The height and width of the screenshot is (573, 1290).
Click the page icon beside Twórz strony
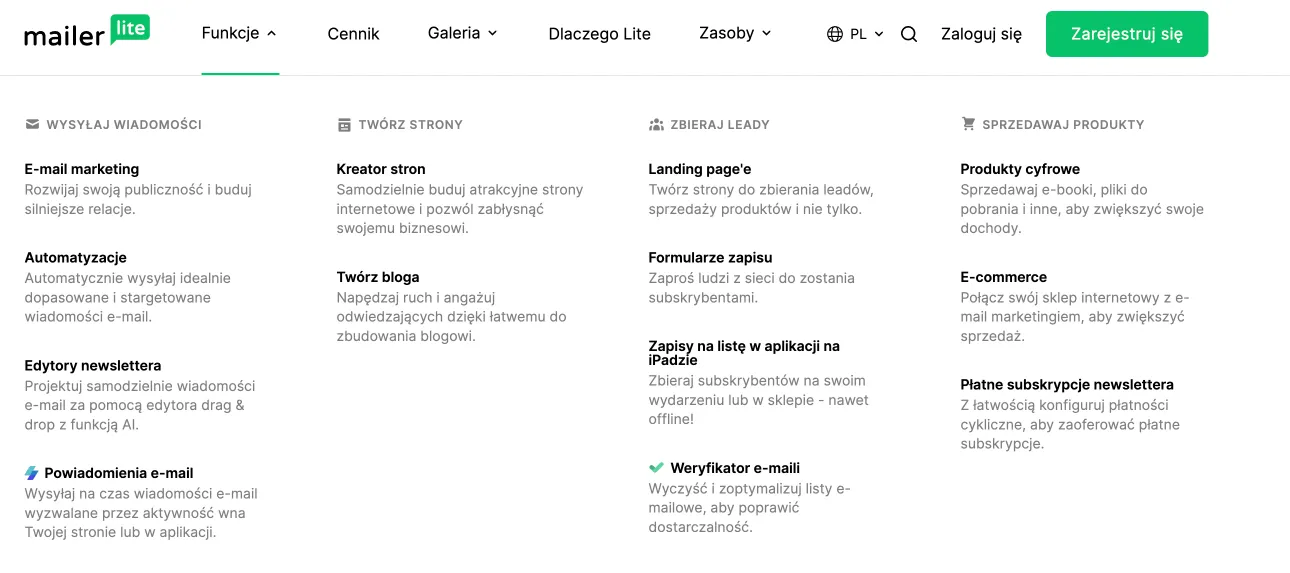344,125
